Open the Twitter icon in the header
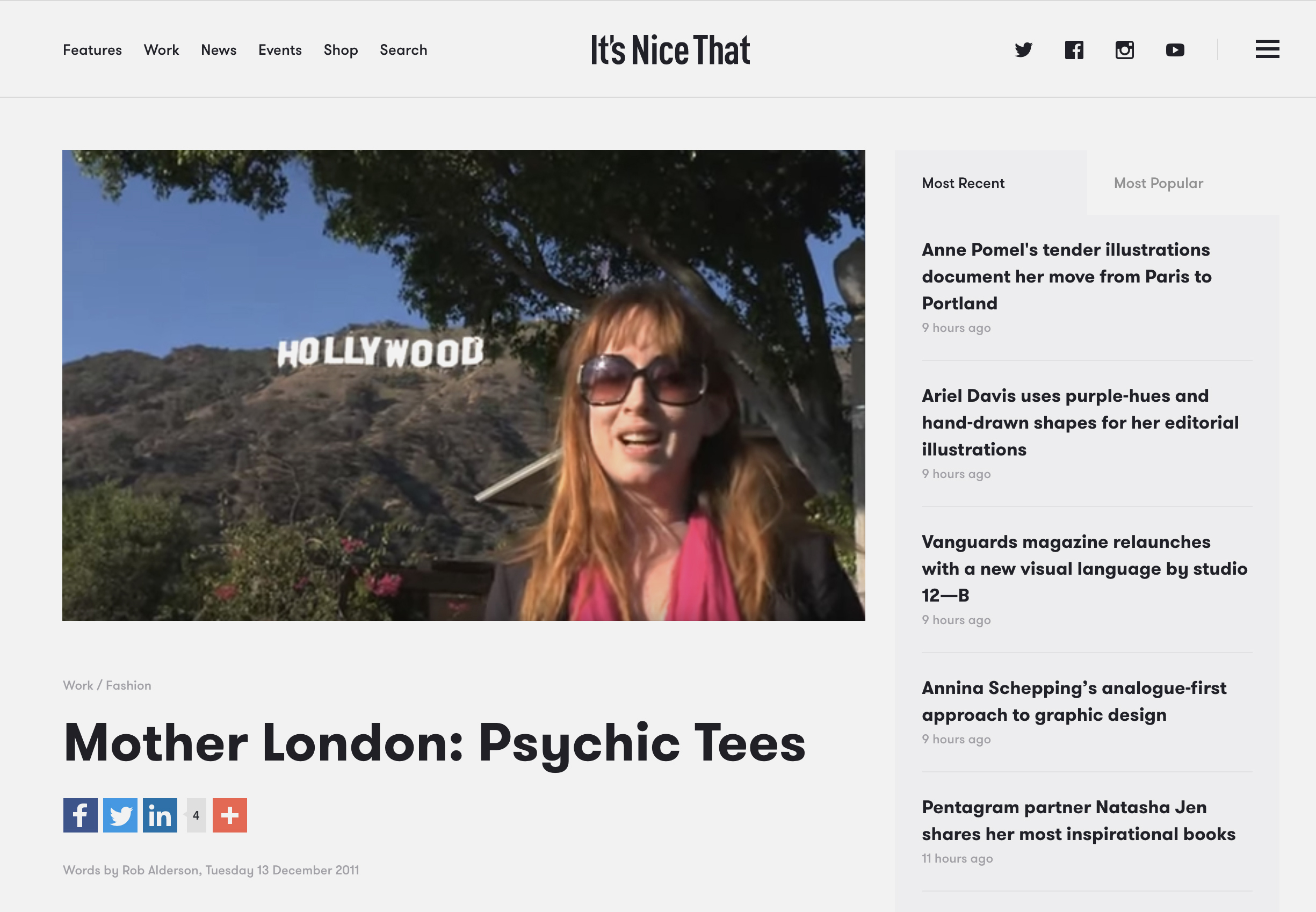This screenshot has height=912, width=1316. 1023,50
